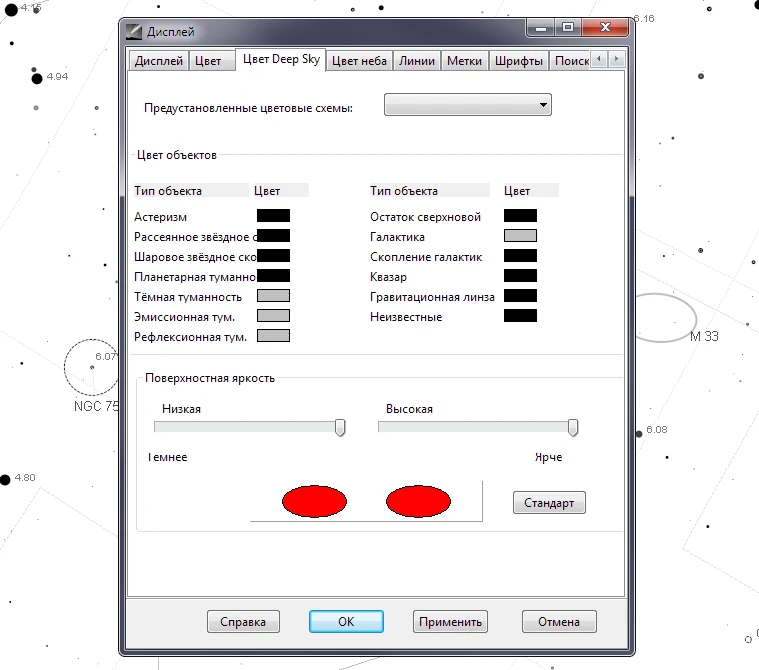The image size is (759, 670).
Task: Edit the Квазар color swatch
Action: click(520, 276)
